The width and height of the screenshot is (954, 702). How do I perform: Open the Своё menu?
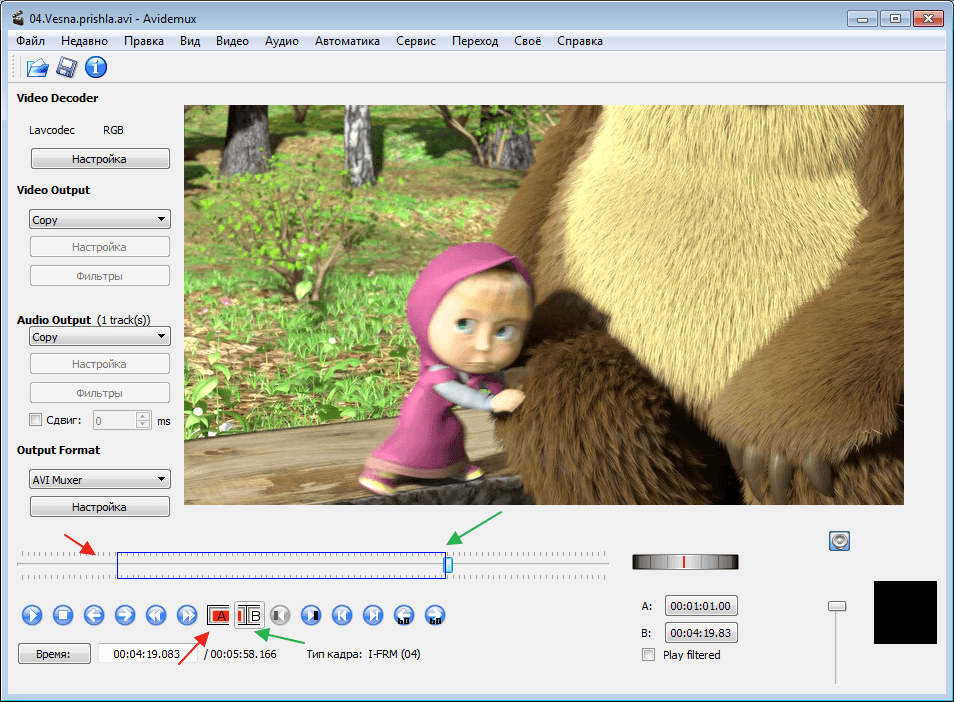point(527,41)
